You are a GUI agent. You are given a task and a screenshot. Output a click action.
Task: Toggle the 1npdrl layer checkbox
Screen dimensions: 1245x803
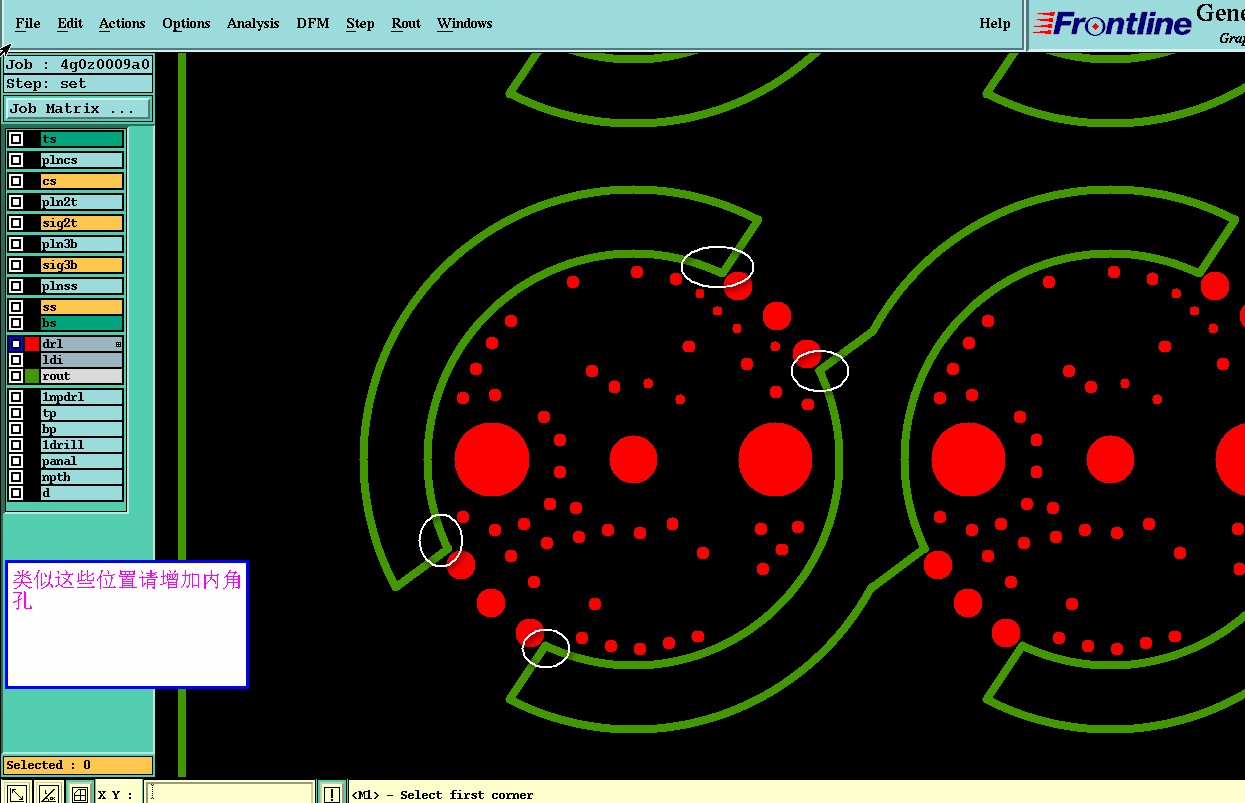(x=16, y=397)
